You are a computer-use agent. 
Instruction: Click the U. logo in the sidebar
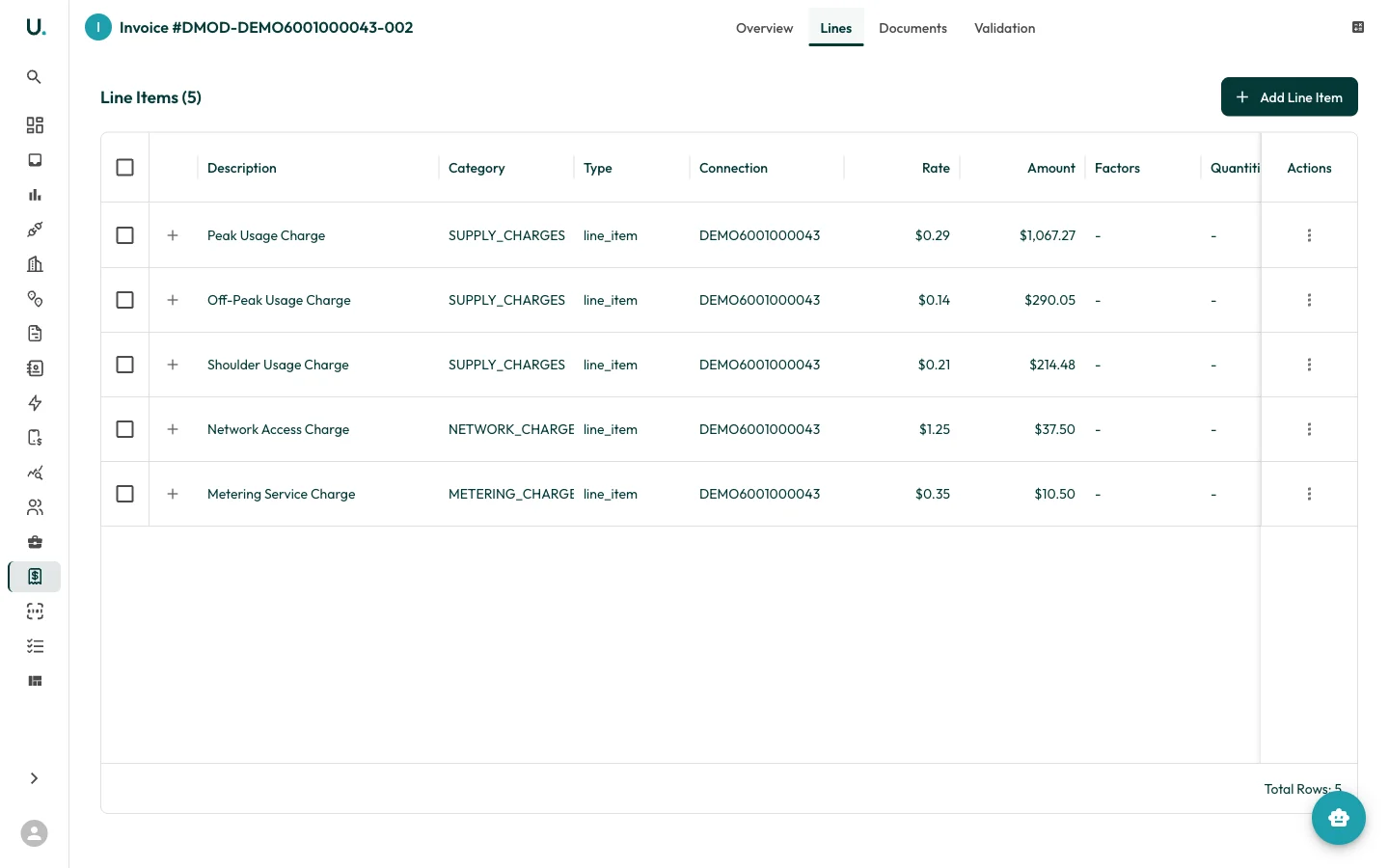(x=36, y=27)
